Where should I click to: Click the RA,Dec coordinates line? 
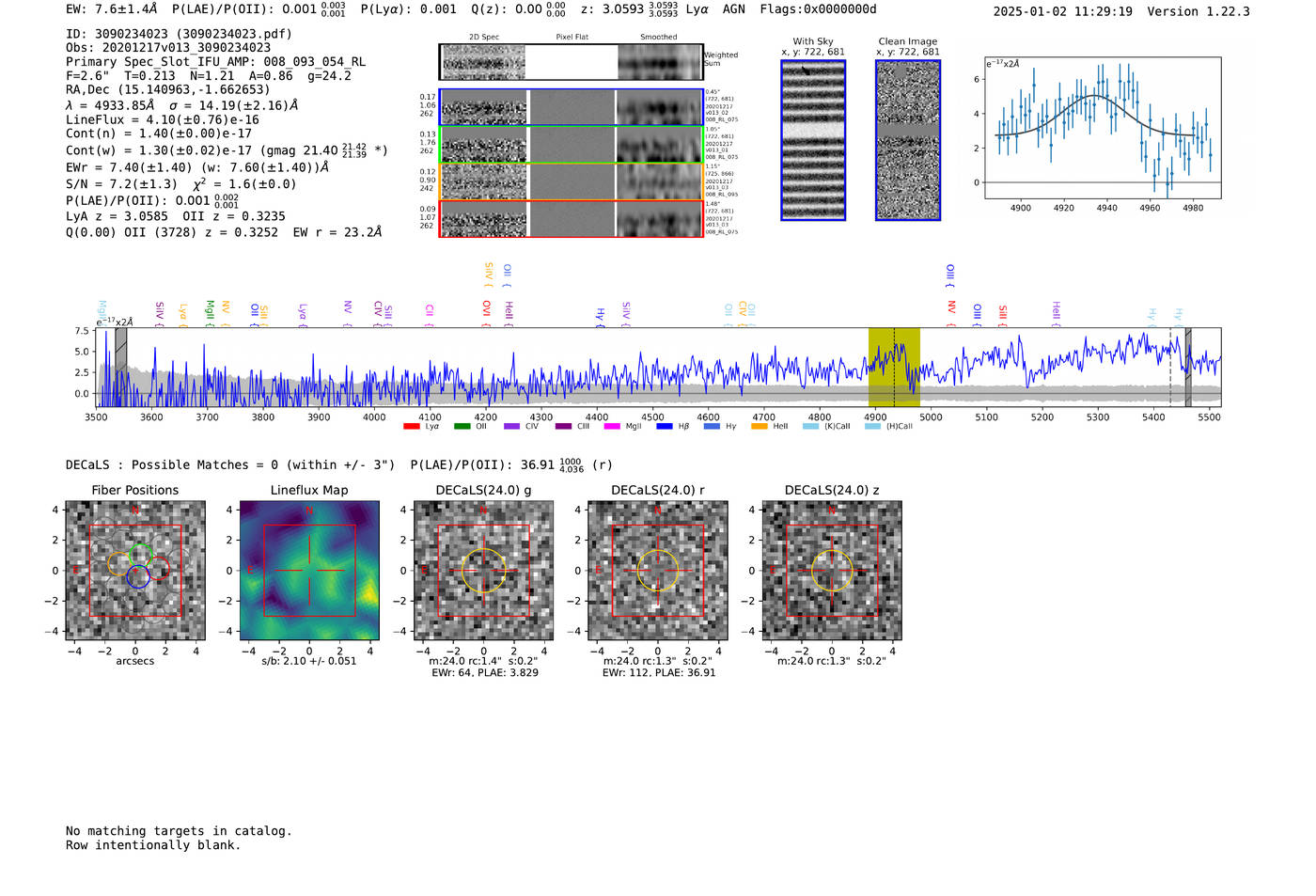[x=167, y=90]
